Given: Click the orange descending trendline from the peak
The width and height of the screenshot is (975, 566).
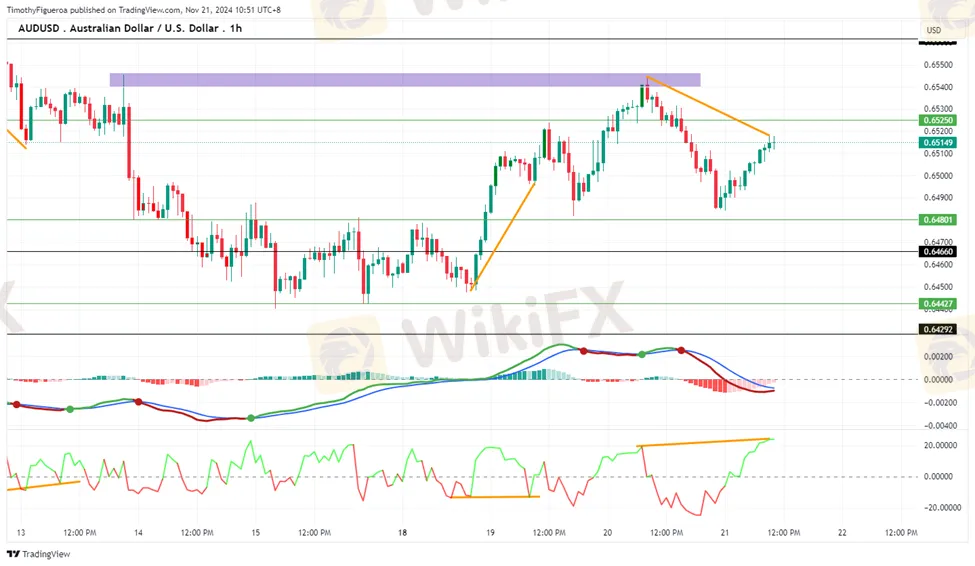Looking at the screenshot, I should click(708, 106).
